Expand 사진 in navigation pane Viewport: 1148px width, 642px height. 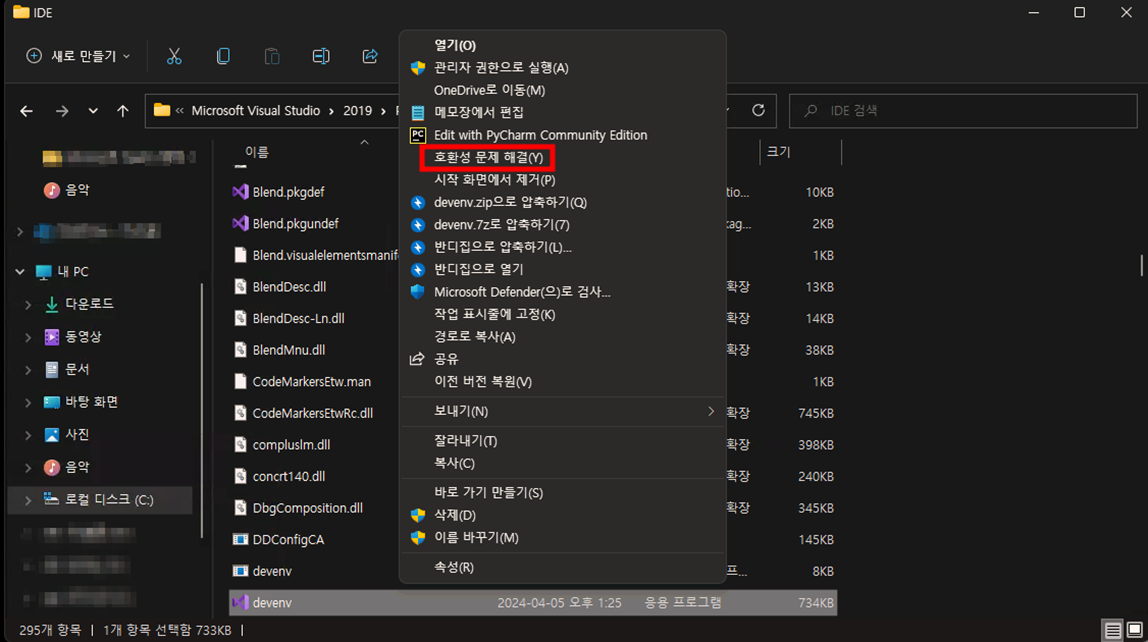28,435
